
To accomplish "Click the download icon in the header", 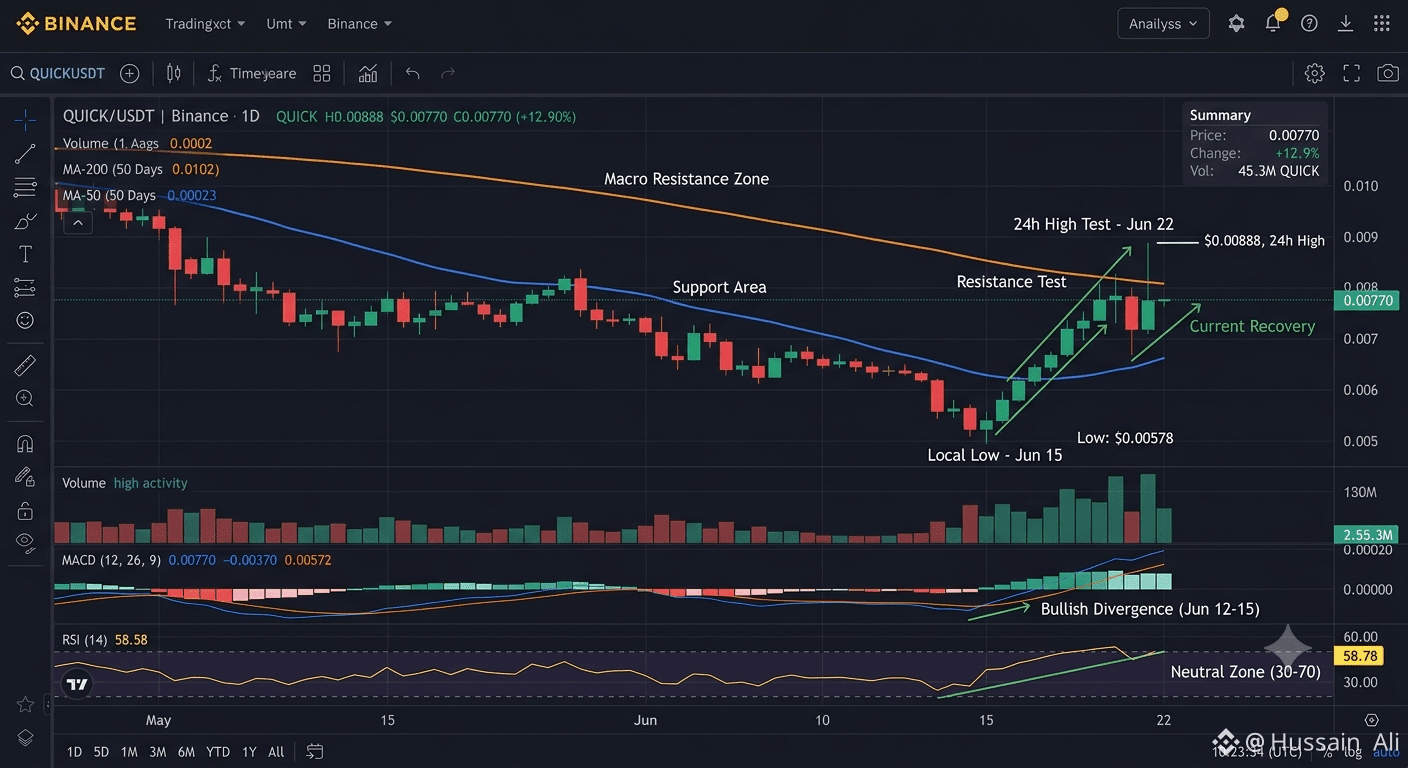I will coord(1346,23).
